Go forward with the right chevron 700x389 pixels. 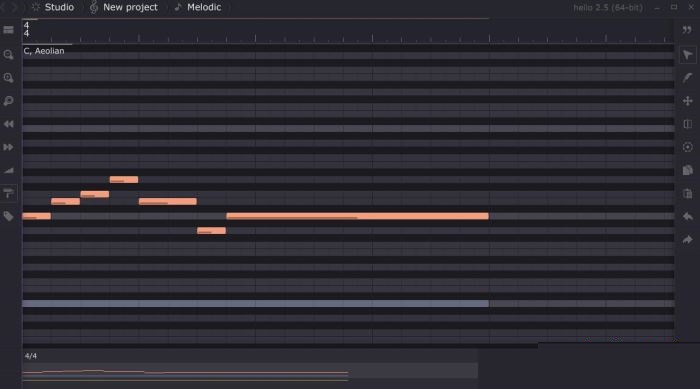pos(14,7)
